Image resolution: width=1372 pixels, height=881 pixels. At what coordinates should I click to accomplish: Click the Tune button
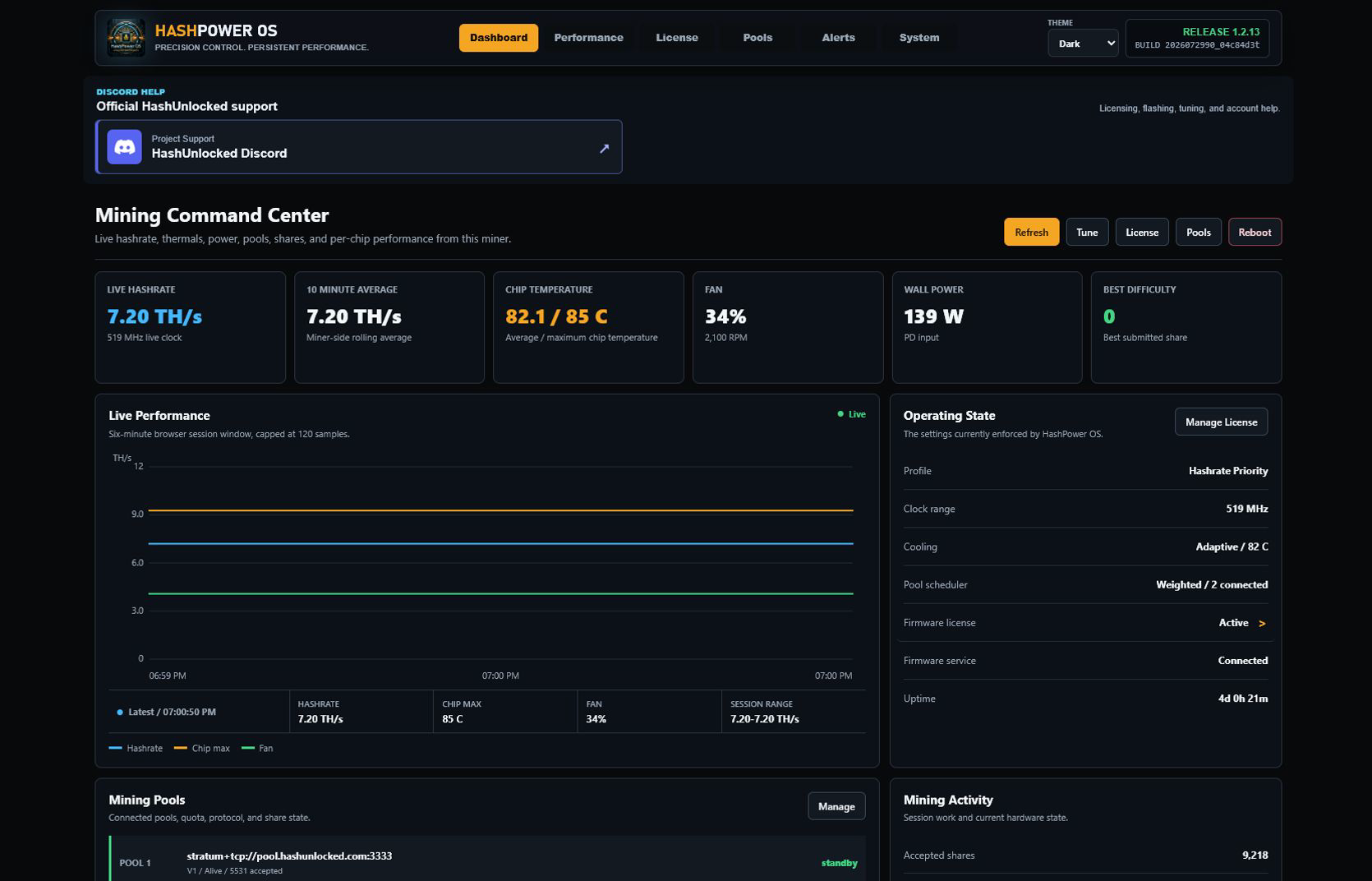pos(1087,232)
